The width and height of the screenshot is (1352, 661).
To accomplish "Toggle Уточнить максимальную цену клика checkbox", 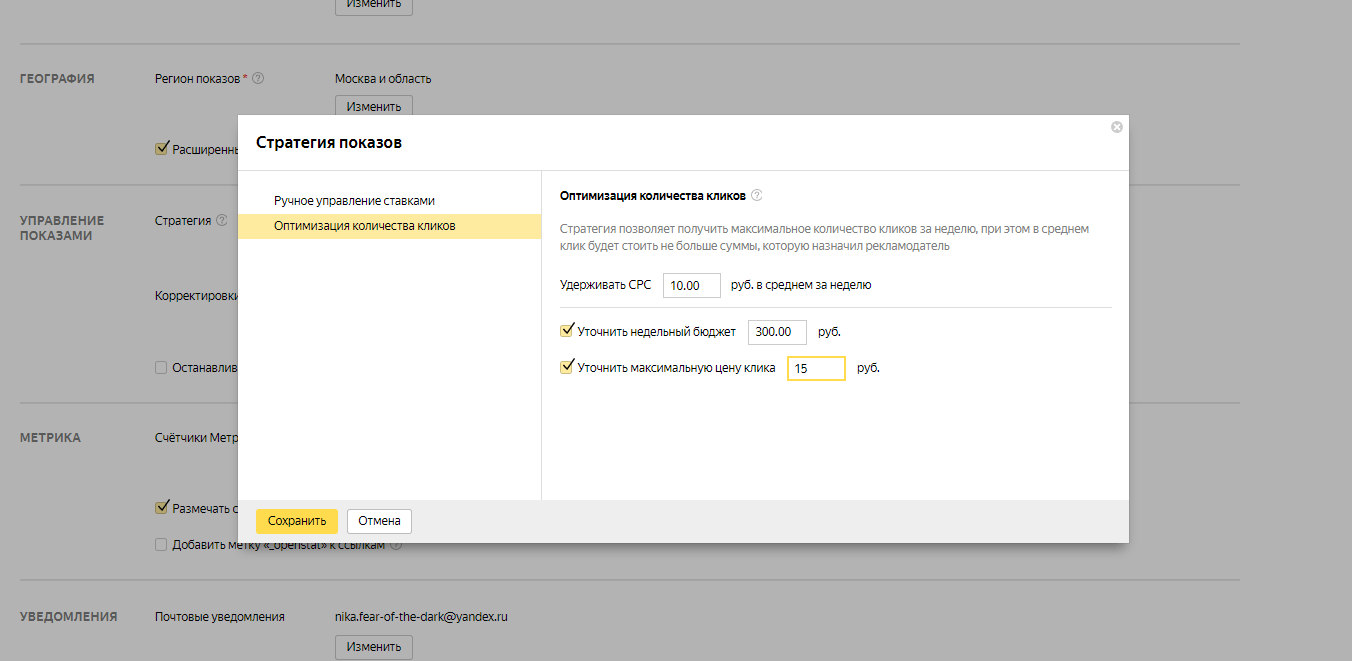I will point(567,367).
